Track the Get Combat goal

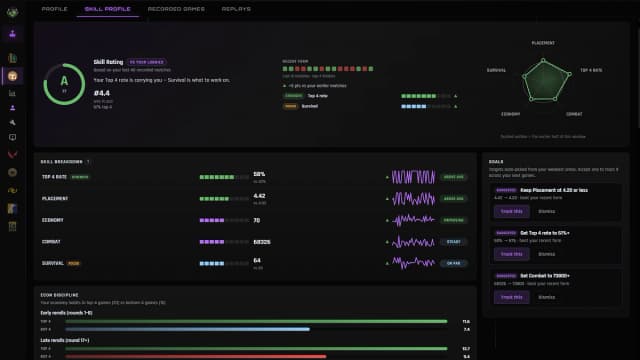511,297
